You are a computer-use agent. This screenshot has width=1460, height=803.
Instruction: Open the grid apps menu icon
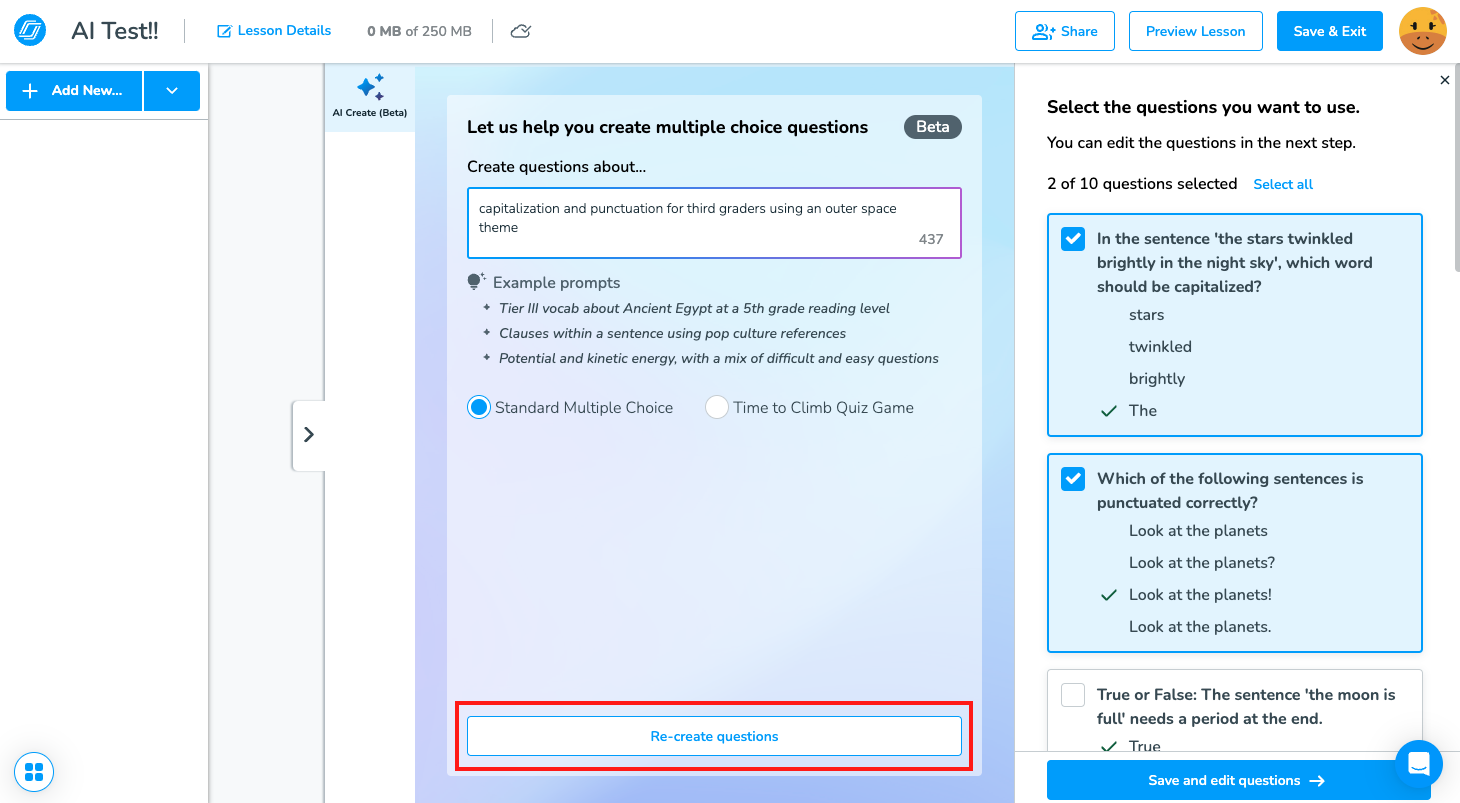click(x=34, y=772)
